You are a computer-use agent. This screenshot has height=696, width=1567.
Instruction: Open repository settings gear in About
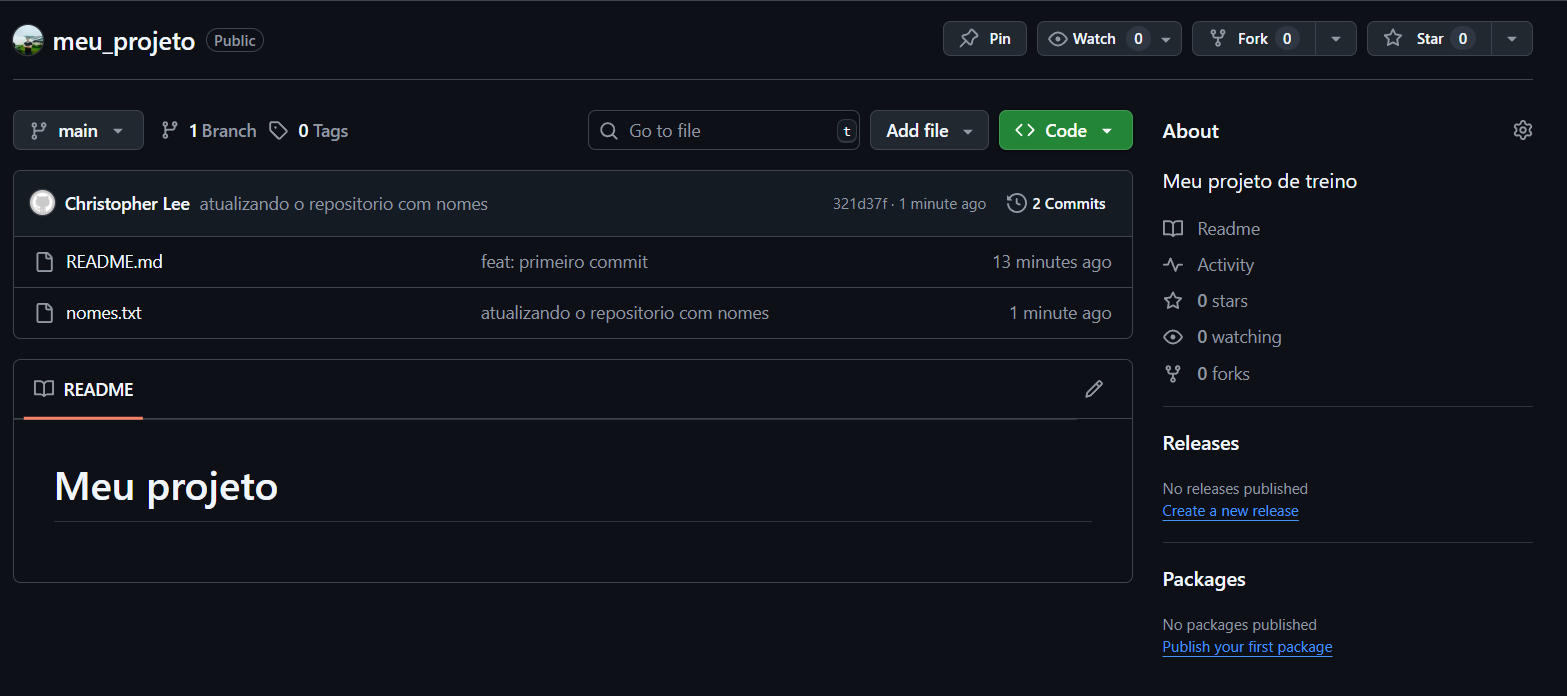1523,130
